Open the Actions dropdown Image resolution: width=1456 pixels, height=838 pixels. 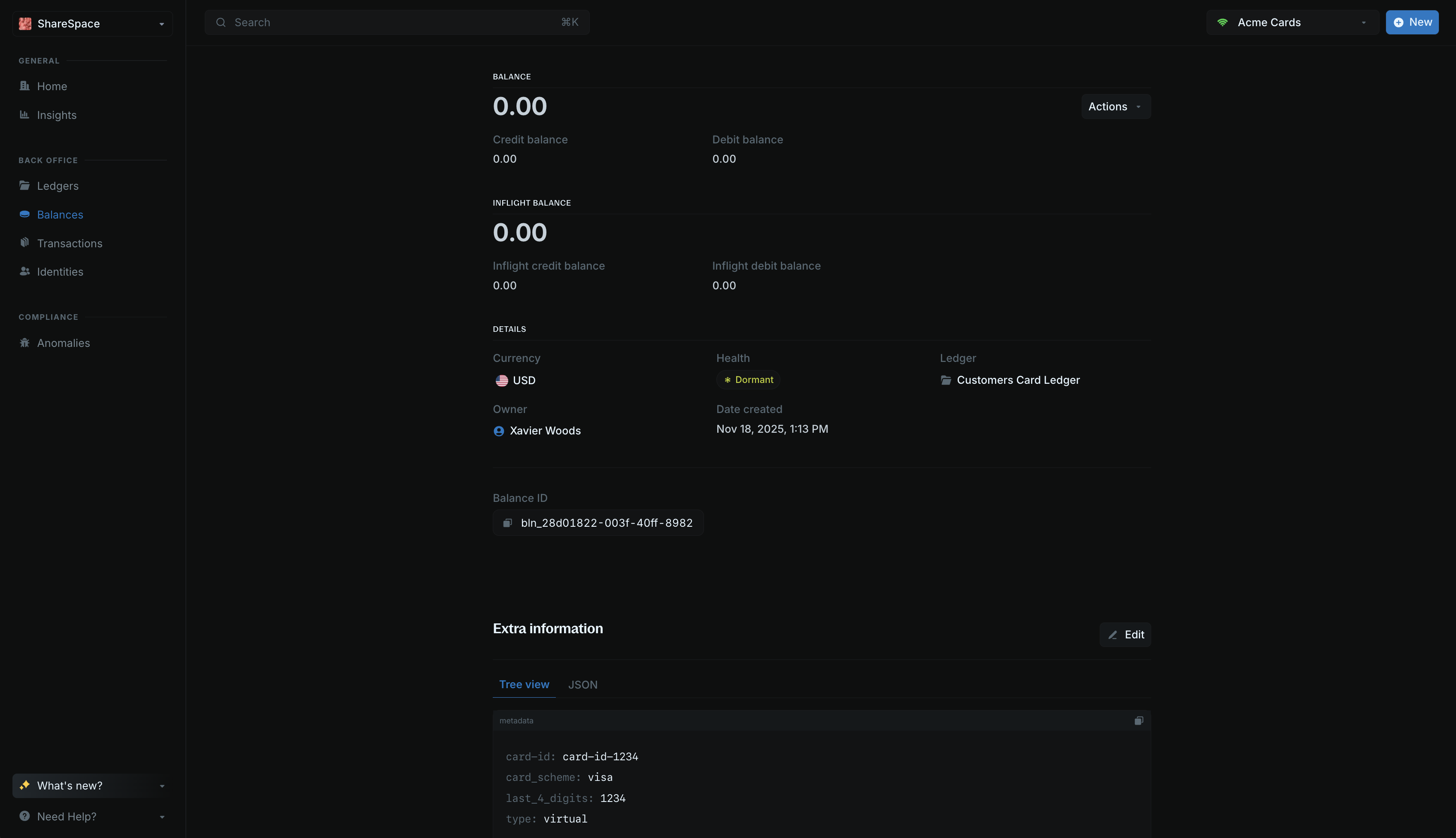click(1115, 106)
